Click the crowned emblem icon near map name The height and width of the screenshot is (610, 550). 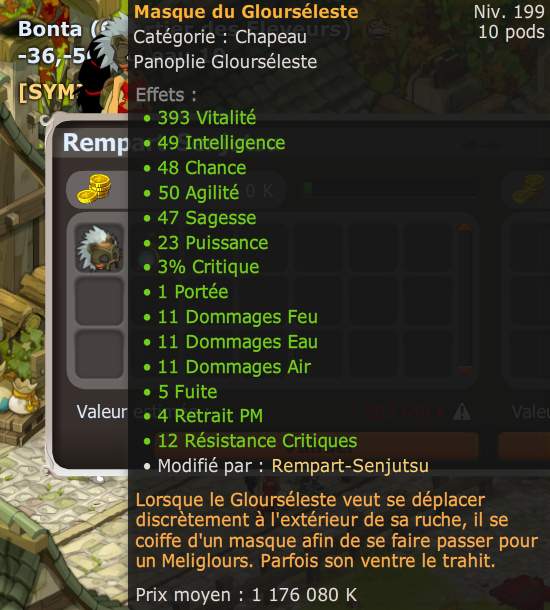coord(379,29)
